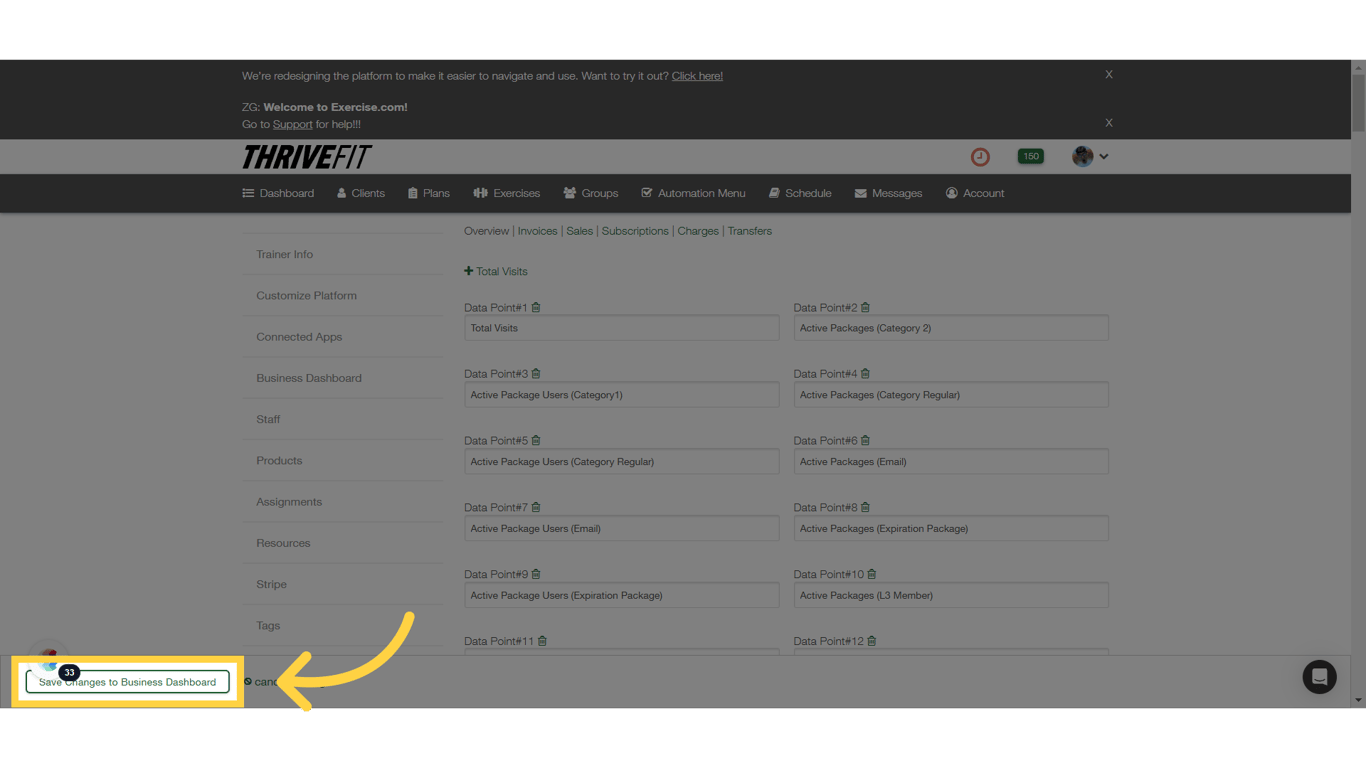Image resolution: width=1366 pixels, height=768 pixels.
Task: Click the trash icon beside Data Point#5
Action: (536, 440)
